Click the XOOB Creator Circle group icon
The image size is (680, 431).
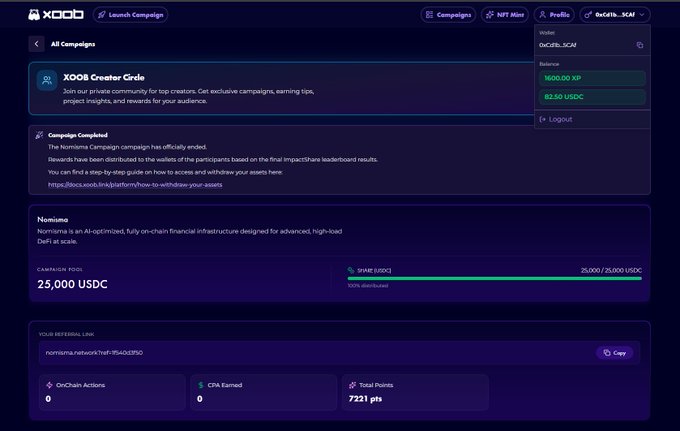point(47,80)
